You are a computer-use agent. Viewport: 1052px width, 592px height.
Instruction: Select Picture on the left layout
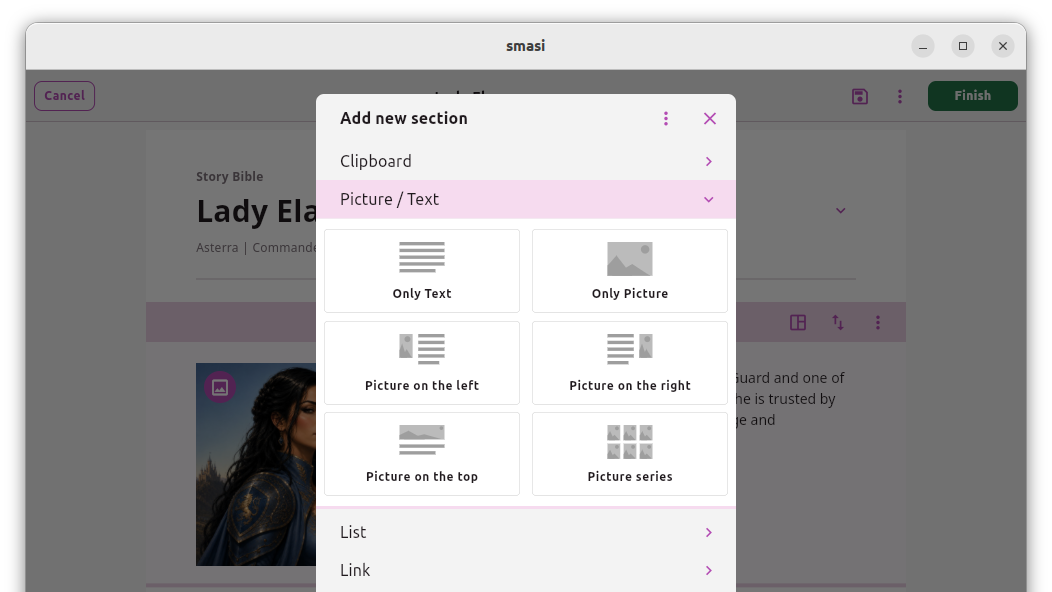pyautogui.click(x=422, y=363)
